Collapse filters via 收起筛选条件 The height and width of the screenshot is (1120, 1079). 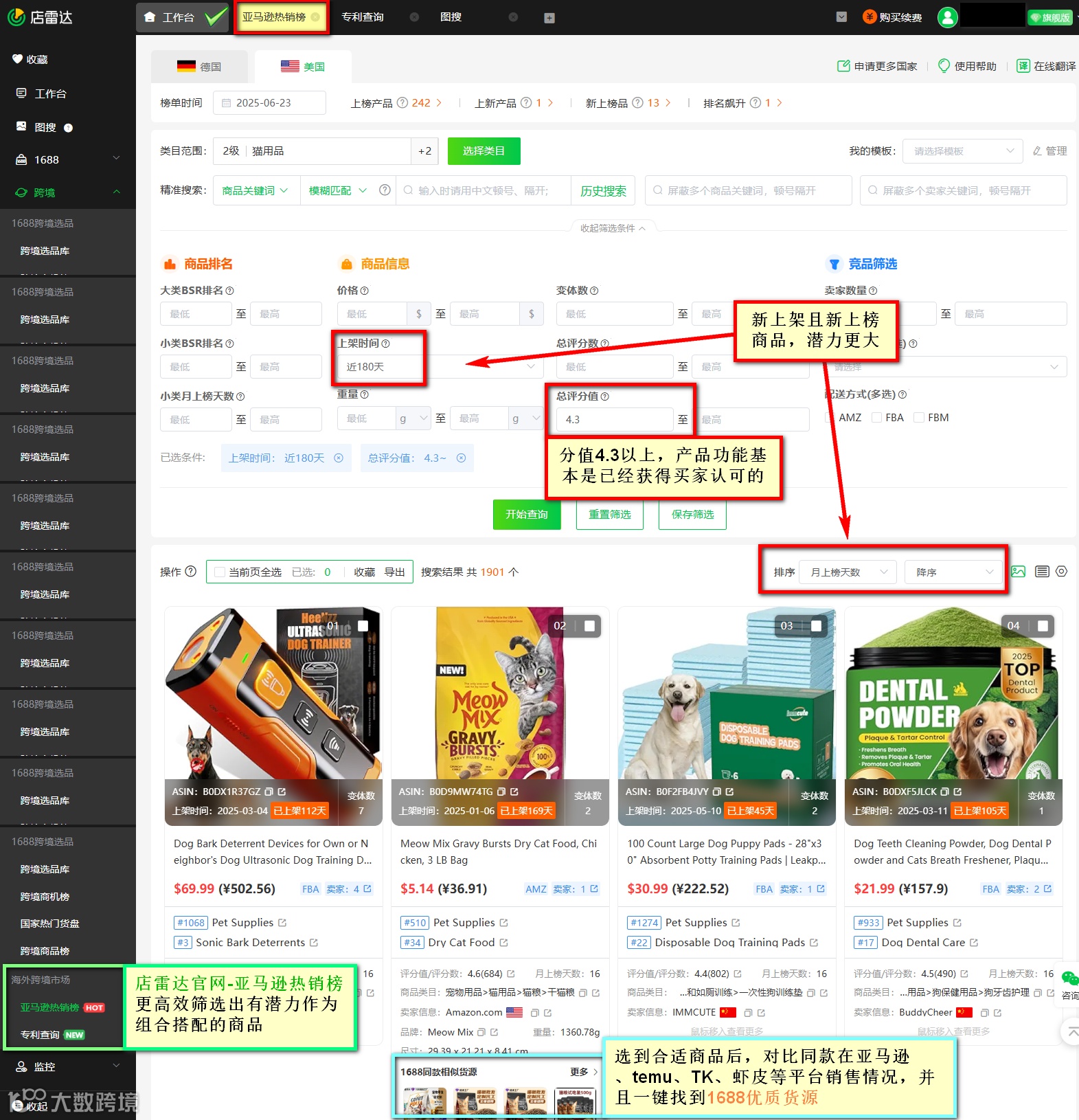click(x=613, y=228)
